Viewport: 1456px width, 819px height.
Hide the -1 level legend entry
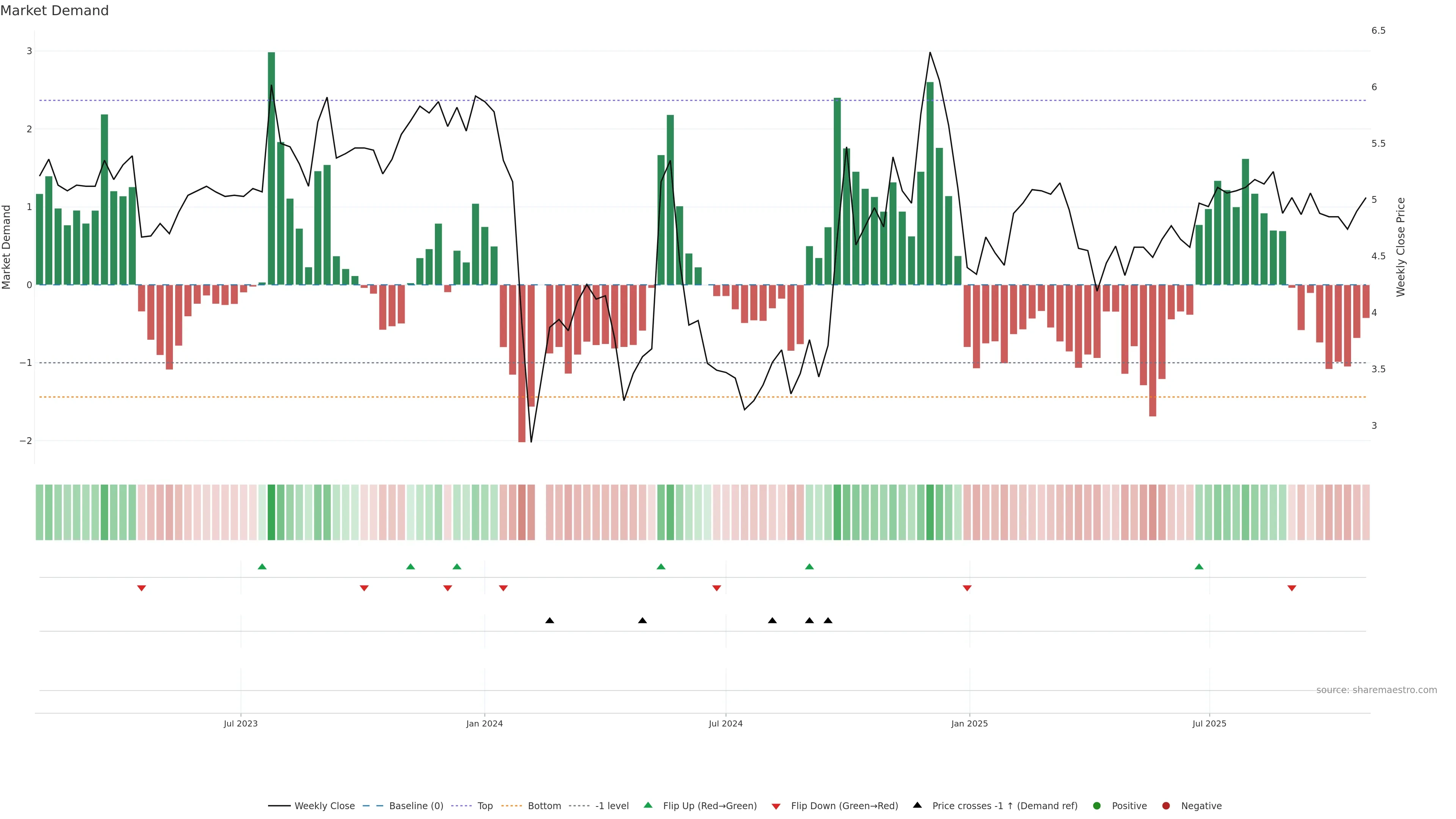coord(612,805)
